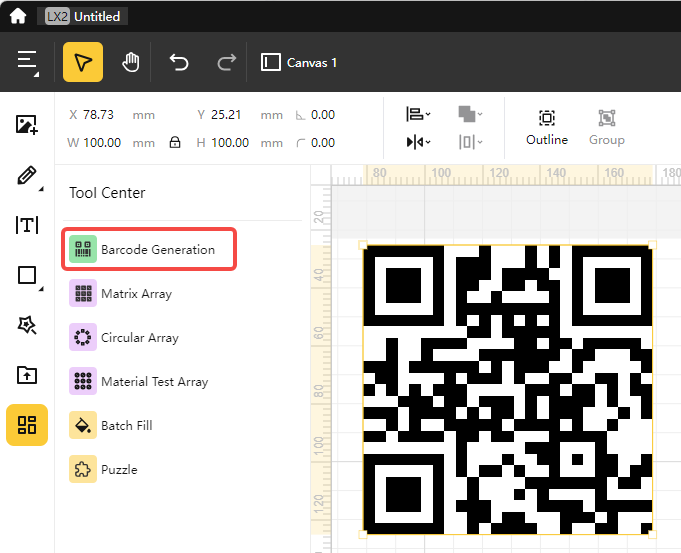Edit the width field 100.00

tap(102, 142)
